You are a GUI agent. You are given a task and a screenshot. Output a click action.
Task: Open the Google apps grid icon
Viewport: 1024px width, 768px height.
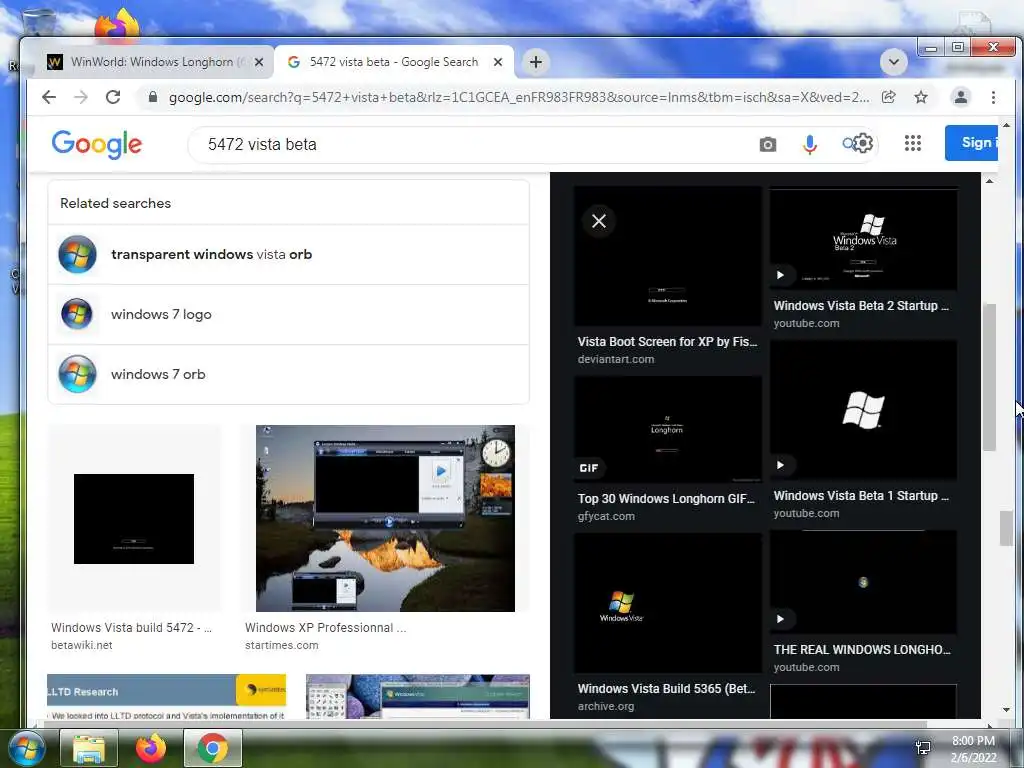913,143
